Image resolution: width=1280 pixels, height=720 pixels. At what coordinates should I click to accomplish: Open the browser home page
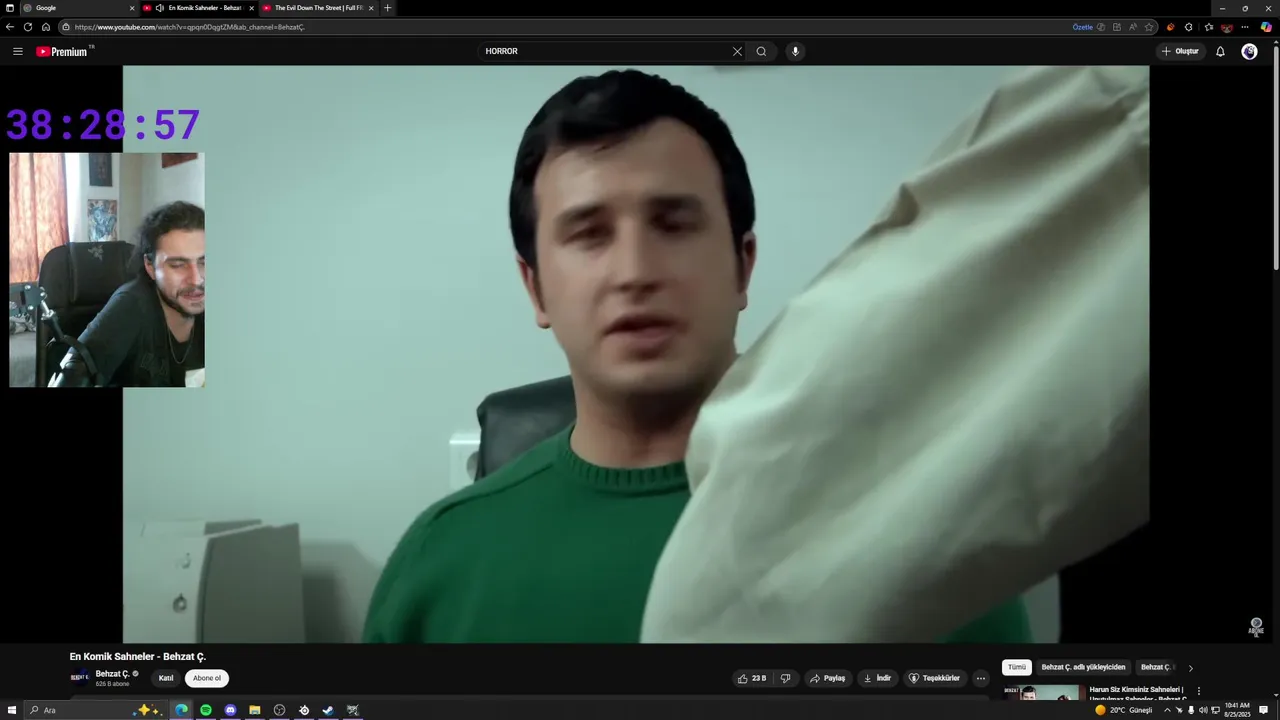pyautogui.click(x=46, y=27)
